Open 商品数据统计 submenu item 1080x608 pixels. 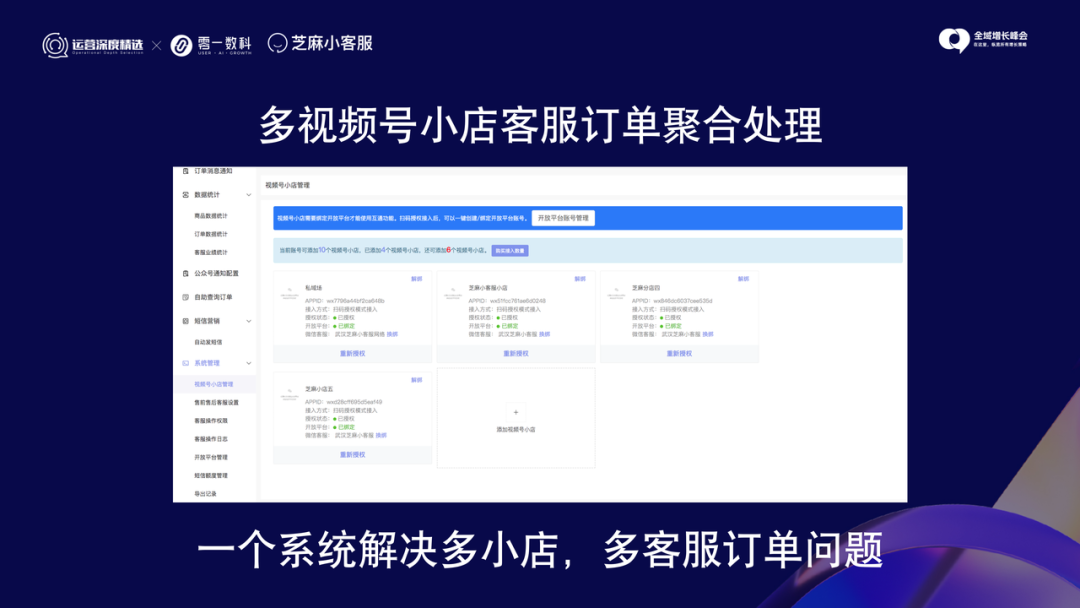tap(211, 216)
